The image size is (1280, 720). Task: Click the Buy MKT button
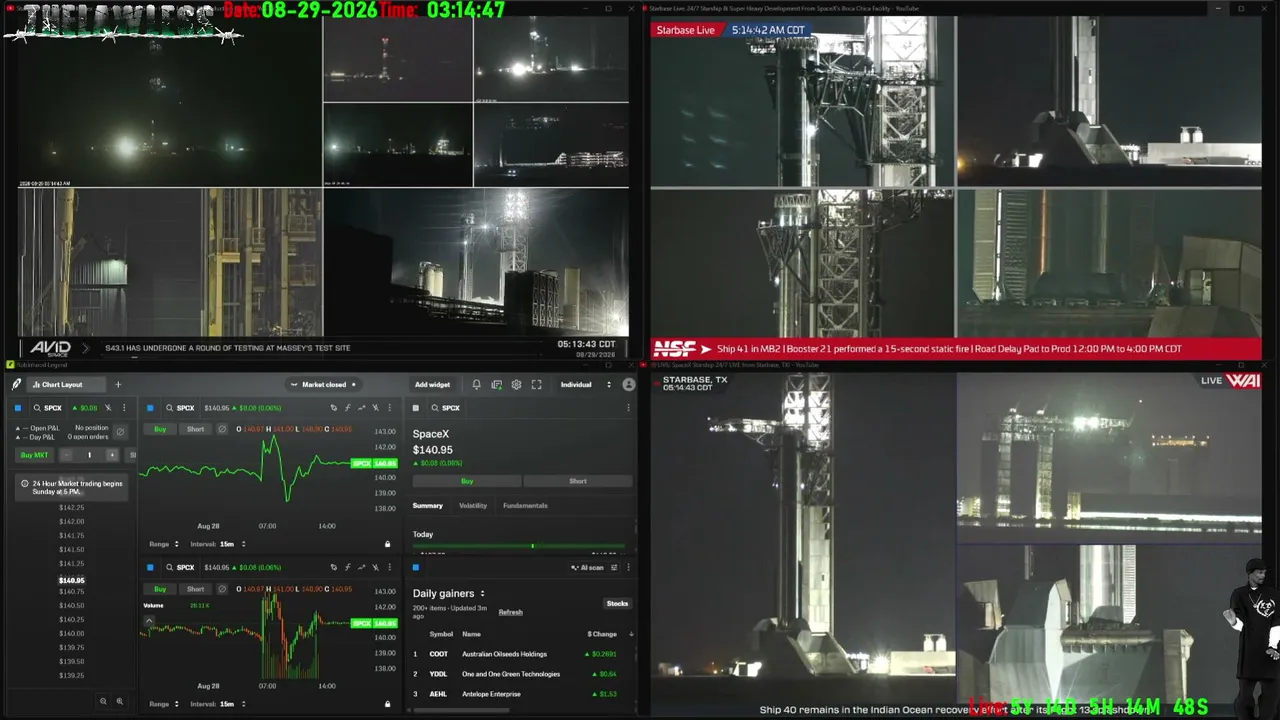point(34,455)
